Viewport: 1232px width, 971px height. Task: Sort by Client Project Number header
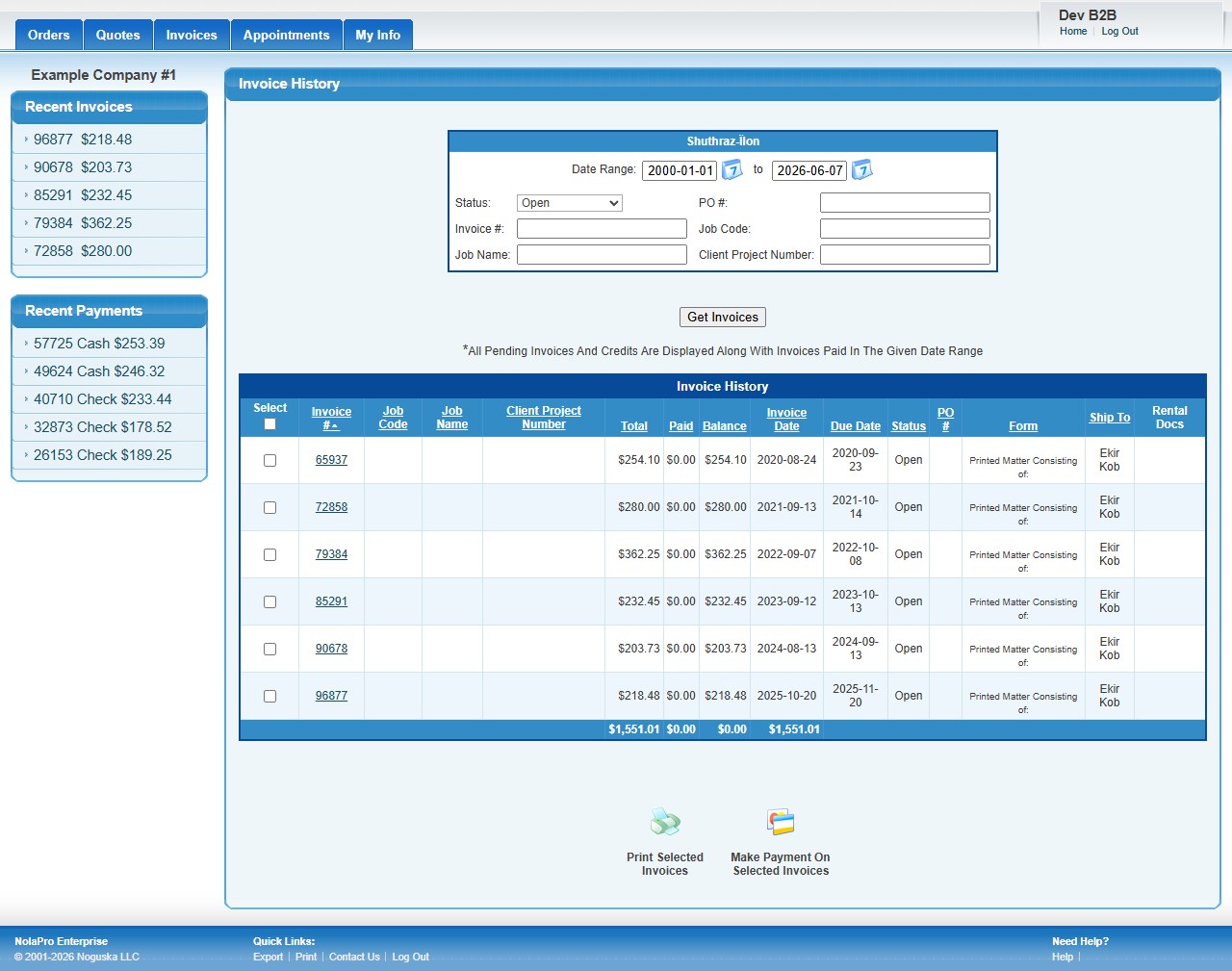[544, 418]
